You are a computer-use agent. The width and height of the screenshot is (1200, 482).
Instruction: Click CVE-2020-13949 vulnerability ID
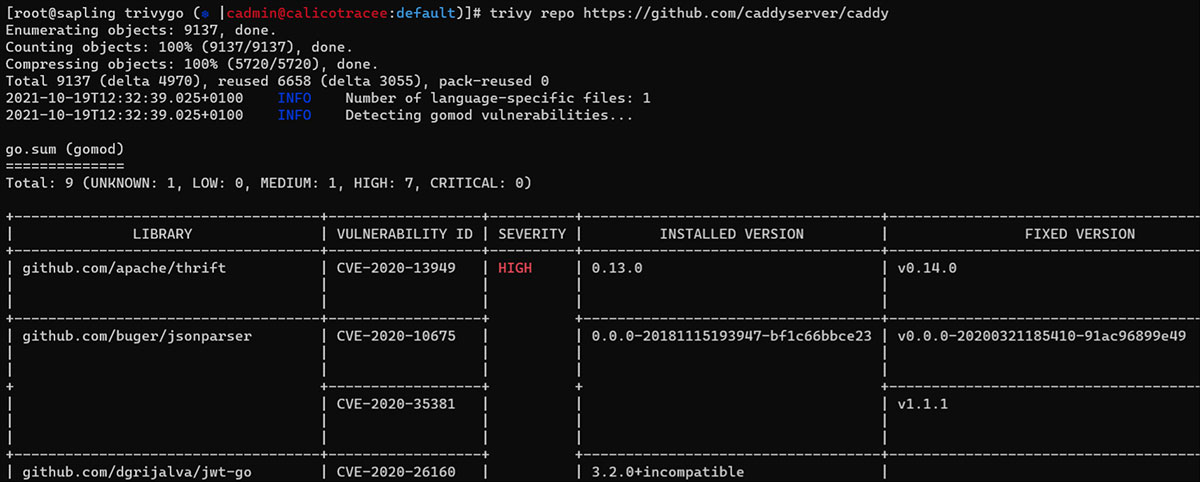396,268
